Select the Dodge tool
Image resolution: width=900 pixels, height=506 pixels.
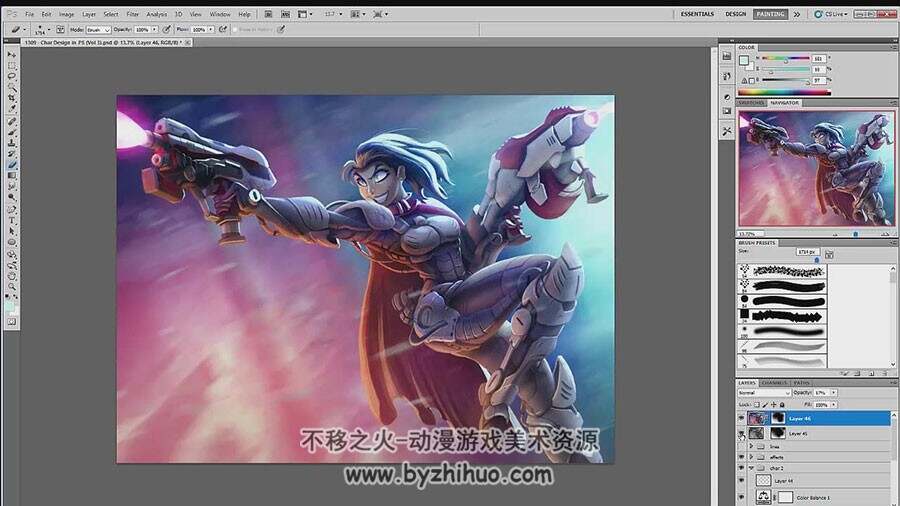11,198
